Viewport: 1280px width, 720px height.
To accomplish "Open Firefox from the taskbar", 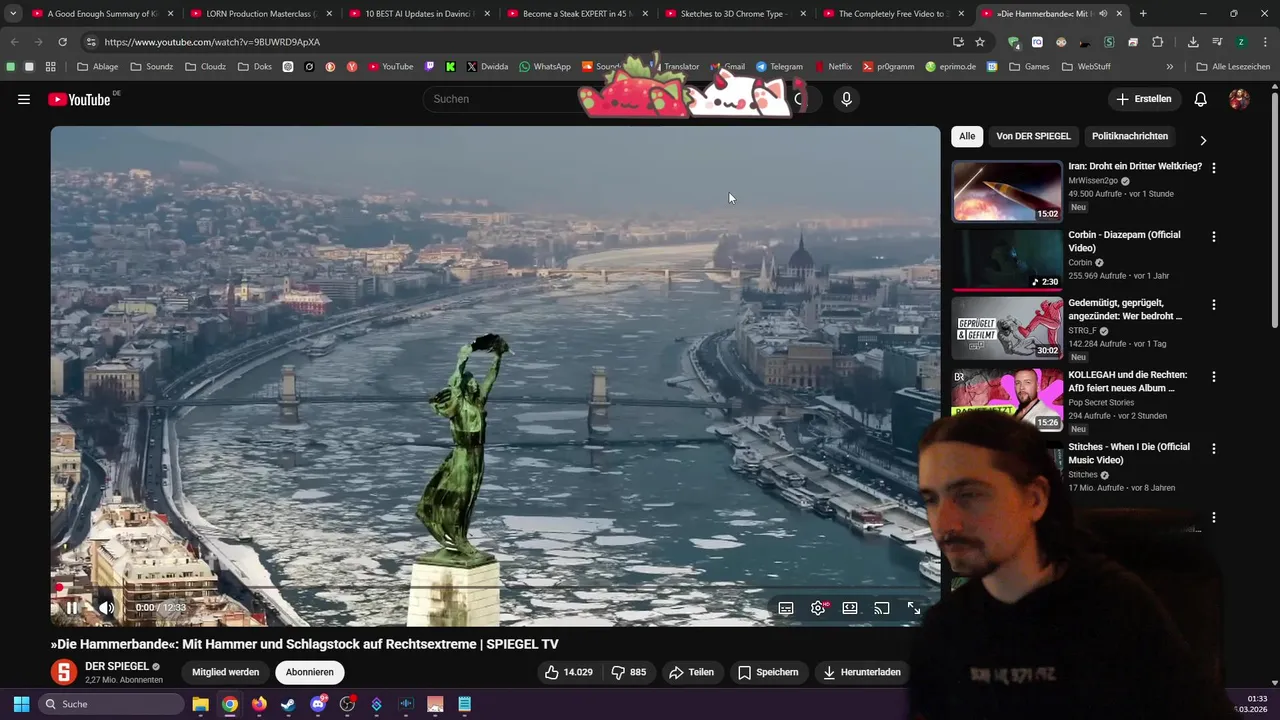I will click(259, 704).
